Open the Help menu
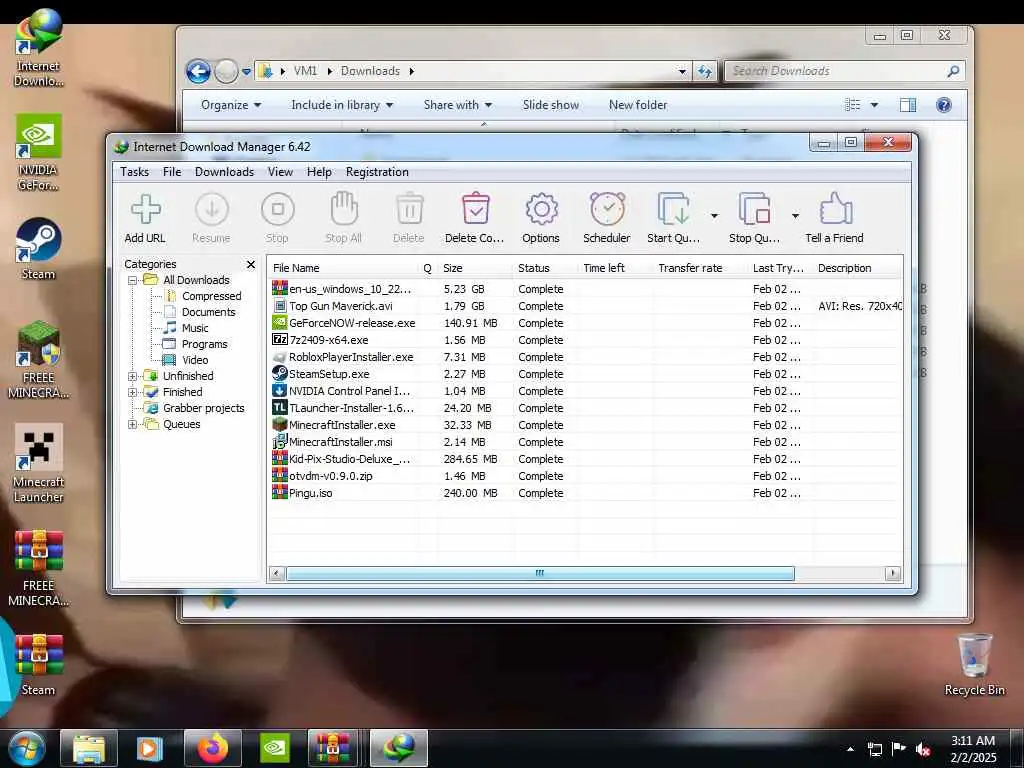1024x768 pixels. pos(319,172)
